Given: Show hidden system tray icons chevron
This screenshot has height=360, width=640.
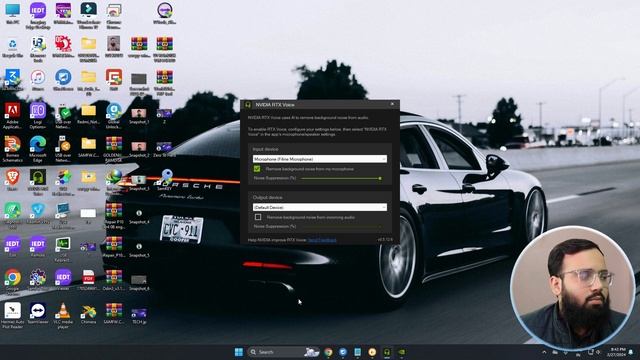Looking at the screenshot, I should 544,352.
